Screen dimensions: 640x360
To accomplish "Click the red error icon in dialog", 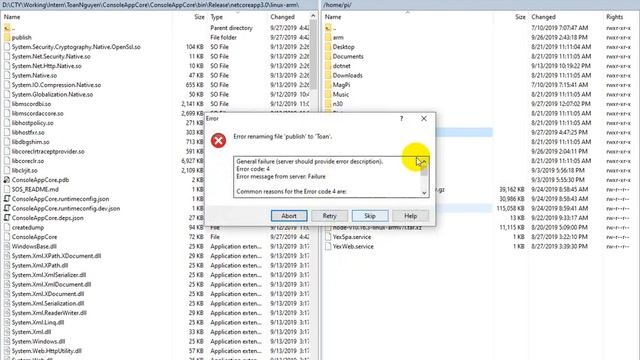I will point(218,140).
